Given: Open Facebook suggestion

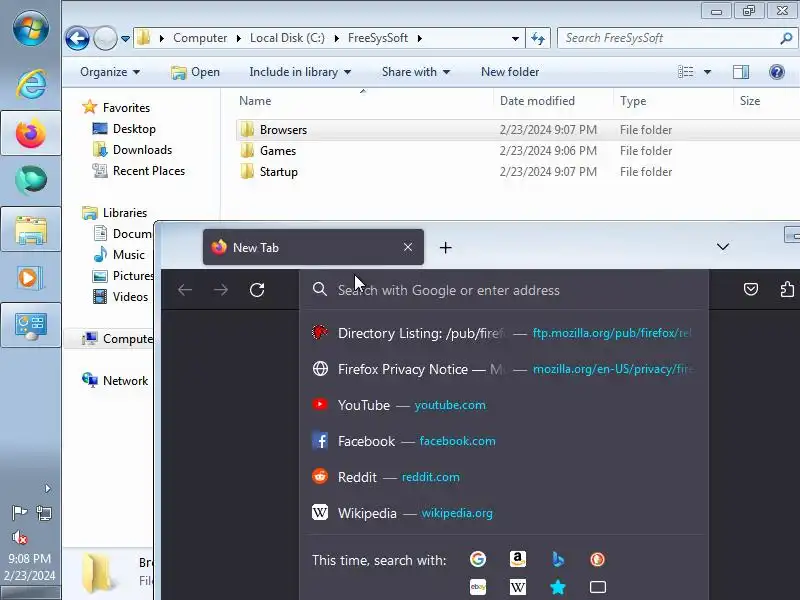Looking at the screenshot, I should pyautogui.click(x=504, y=441).
